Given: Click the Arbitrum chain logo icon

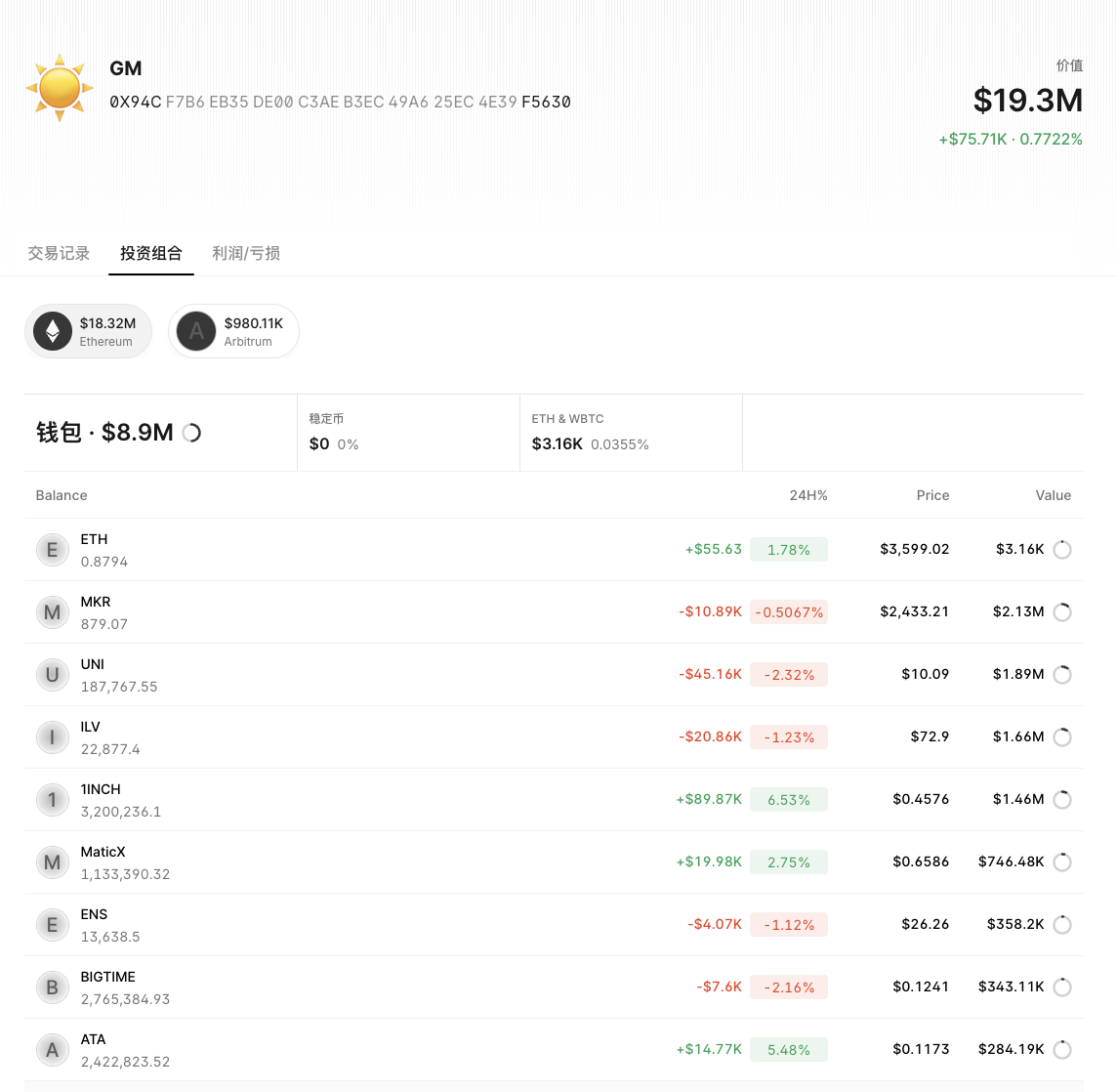Looking at the screenshot, I should coord(196,332).
